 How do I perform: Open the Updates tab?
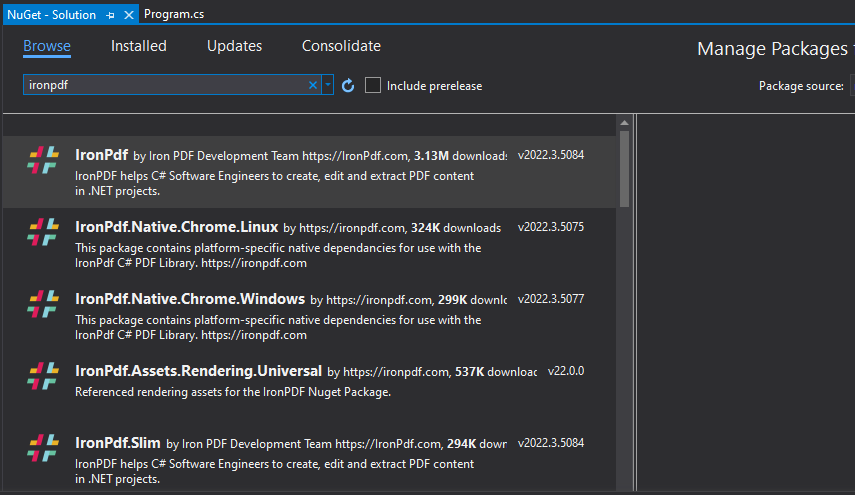click(234, 46)
